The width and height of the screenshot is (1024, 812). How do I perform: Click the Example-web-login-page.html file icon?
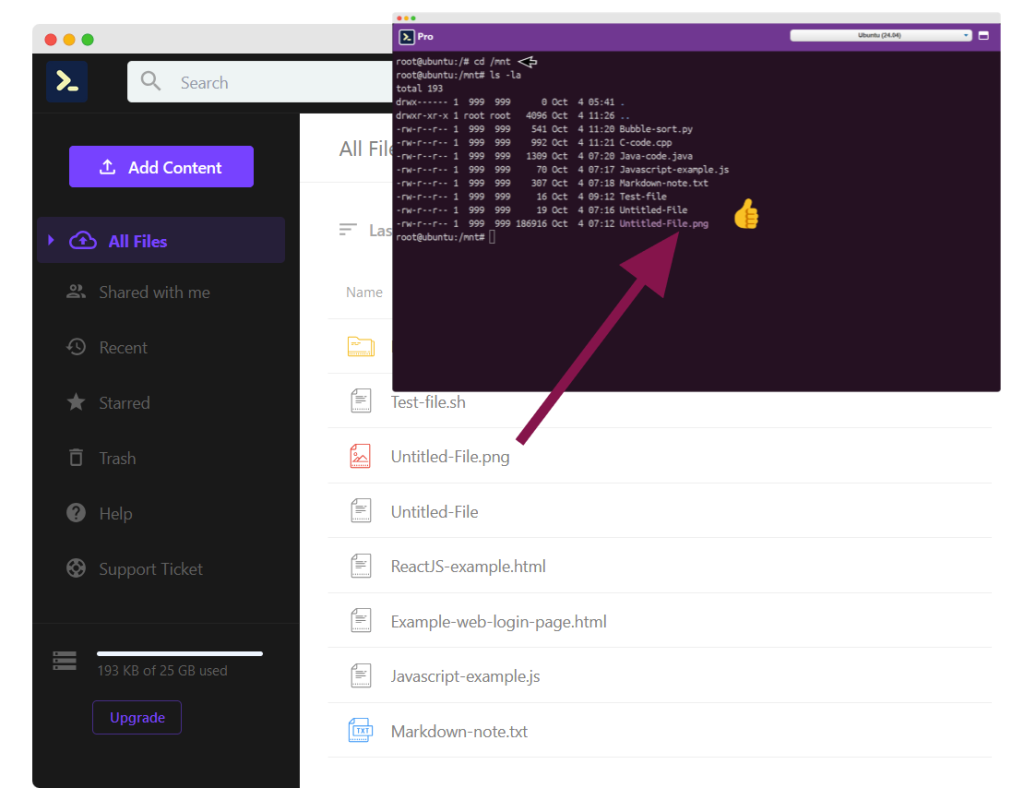tap(360, 621)
